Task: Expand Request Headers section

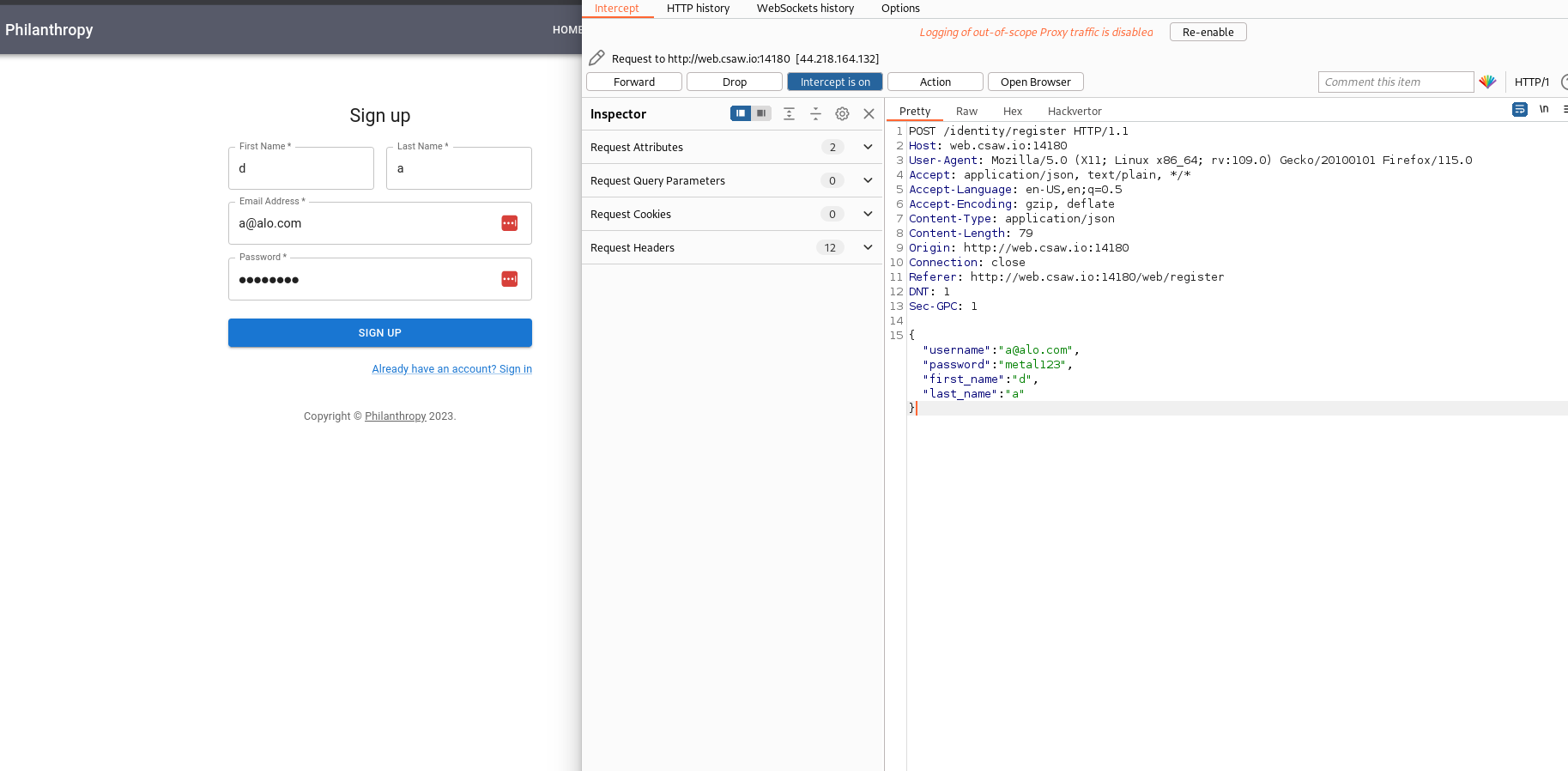Action: click(732, 247)
